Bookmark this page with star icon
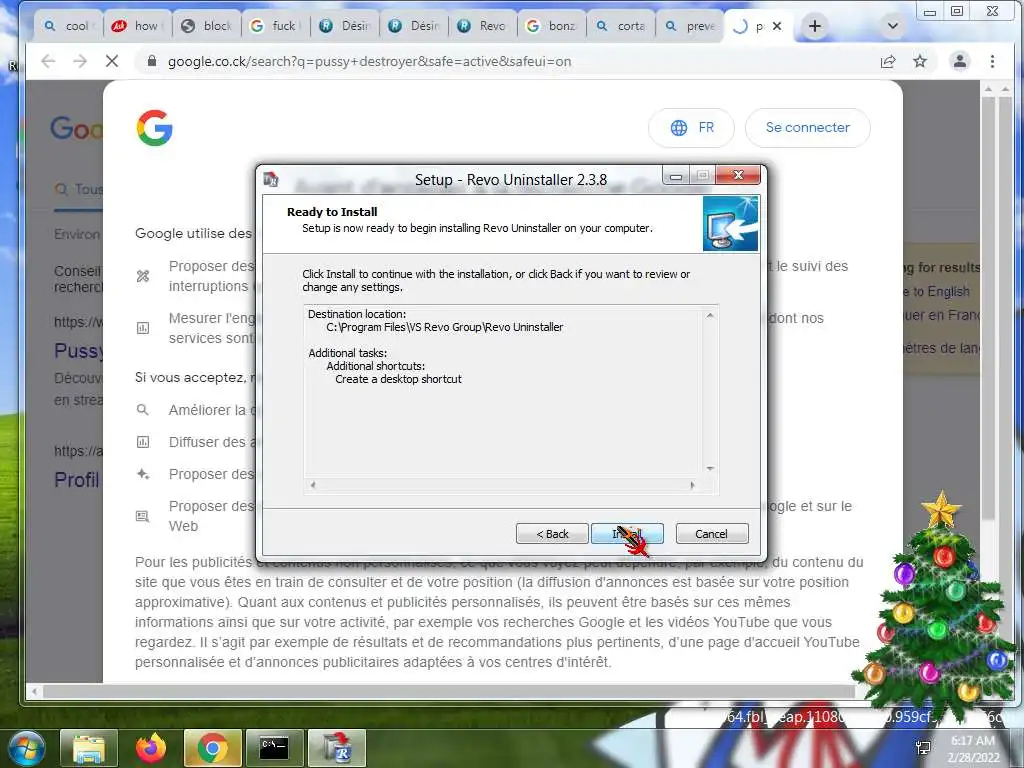 [x=920, y=61]
